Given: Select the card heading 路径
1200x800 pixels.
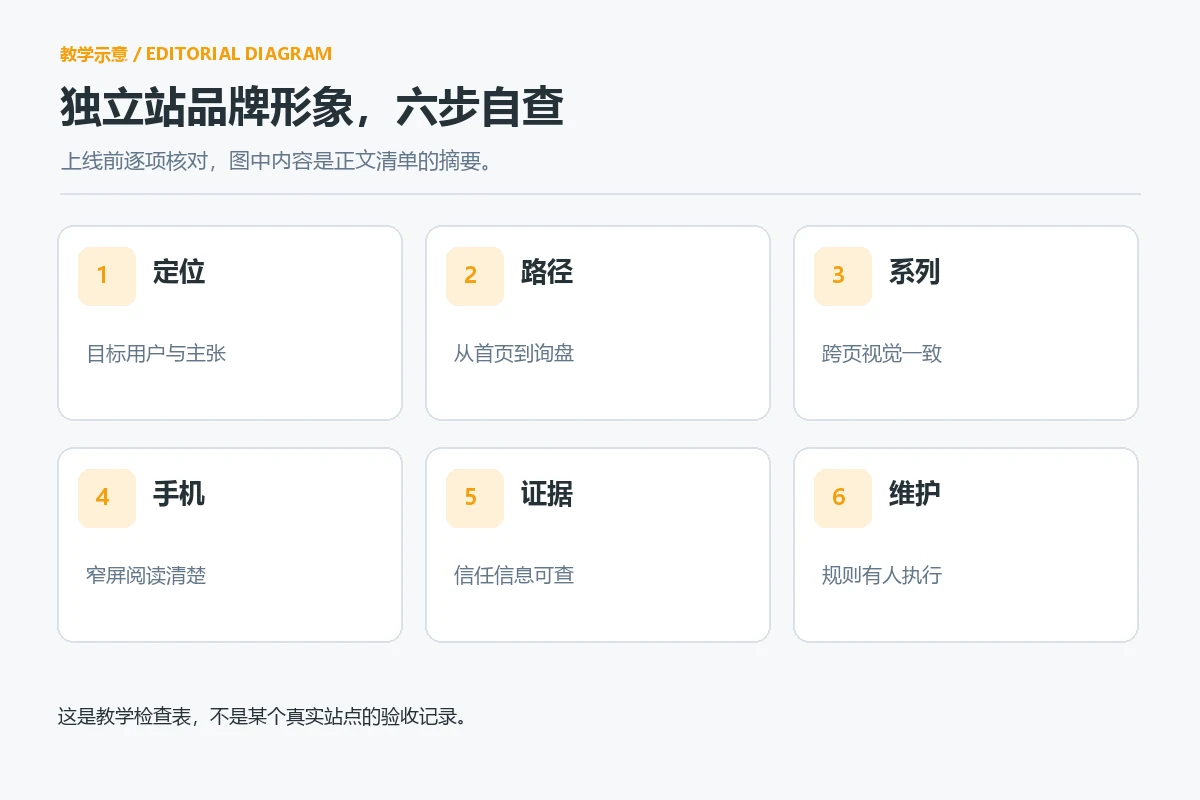Looking at the screenshot, I should point(547,272).
